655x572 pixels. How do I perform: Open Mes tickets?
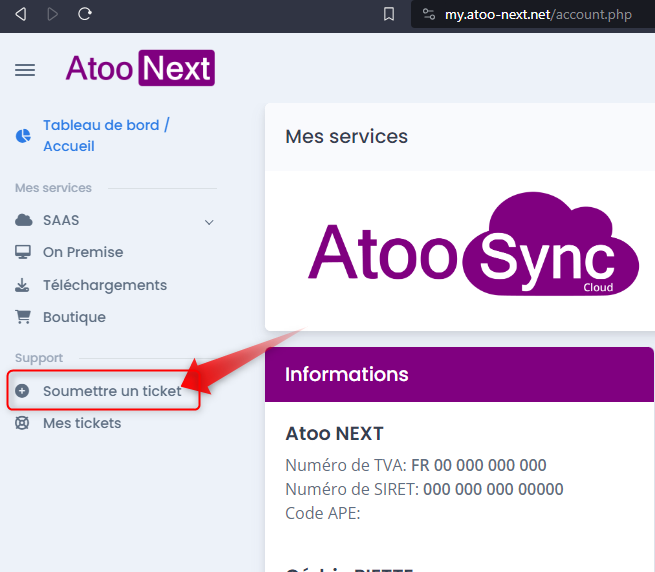click(x=82, y=423)
